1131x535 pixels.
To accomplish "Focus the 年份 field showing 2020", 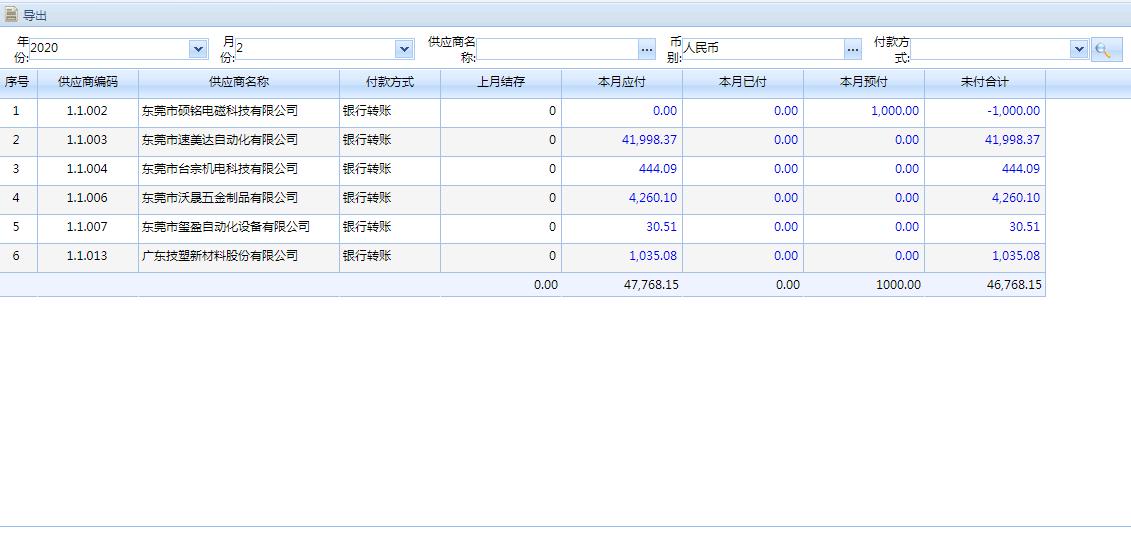I will (x=110, y=49).
